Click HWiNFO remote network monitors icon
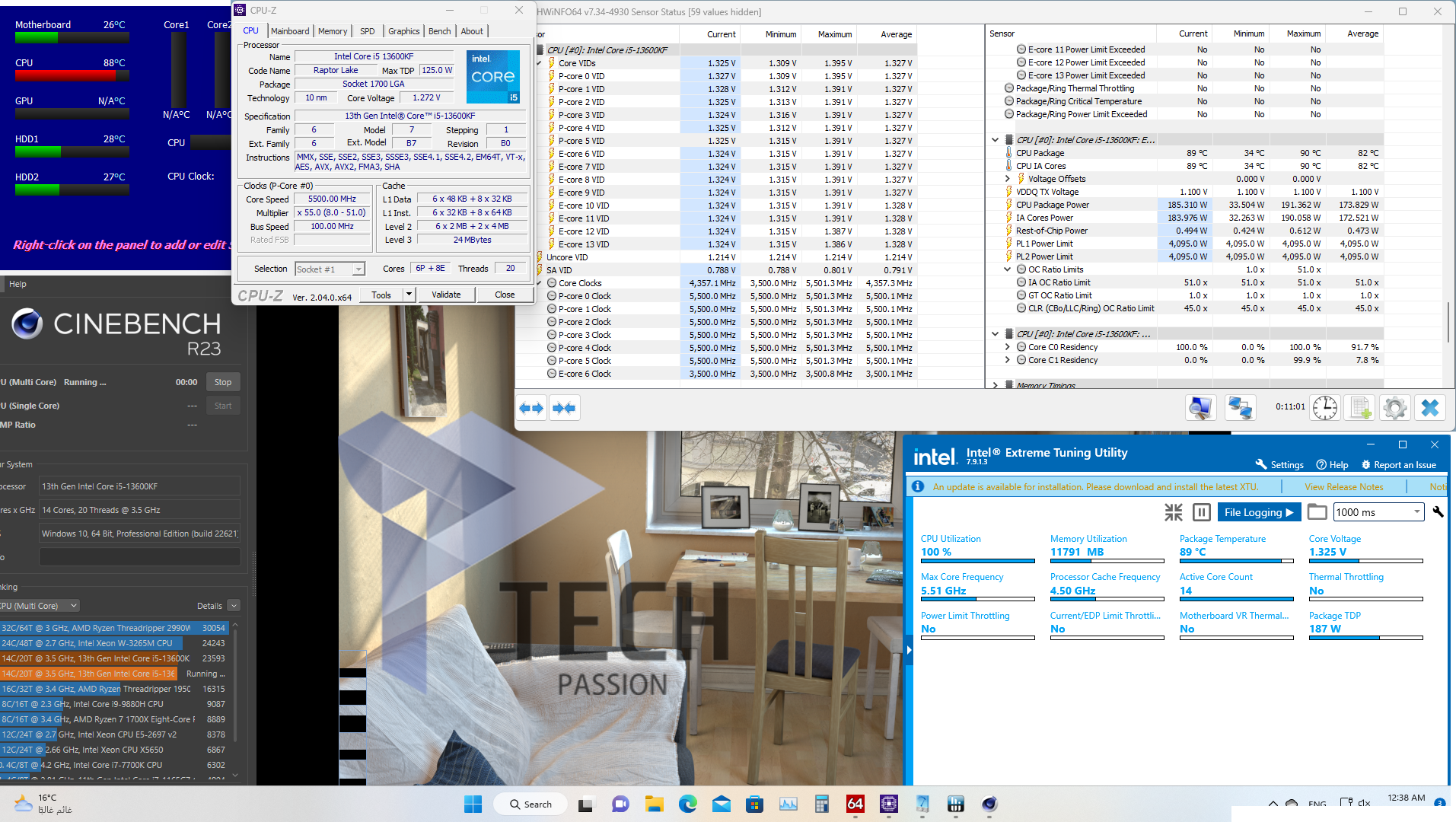The height and width of the screenshot is (822, 1456). 1240,408
